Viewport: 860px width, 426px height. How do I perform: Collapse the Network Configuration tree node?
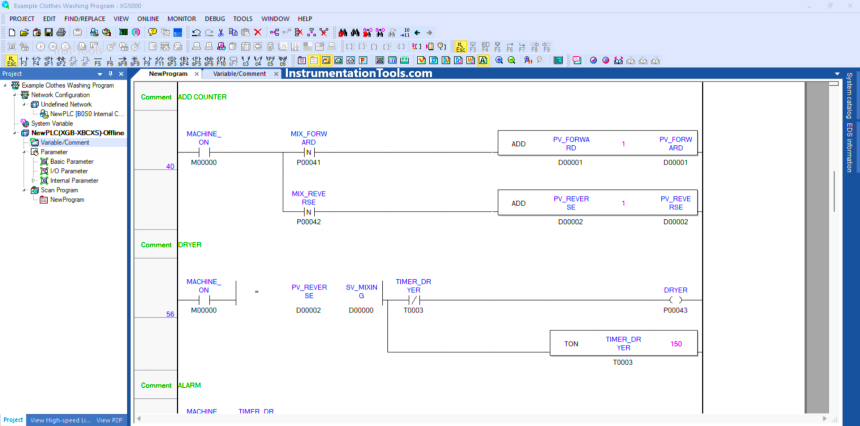15,95
